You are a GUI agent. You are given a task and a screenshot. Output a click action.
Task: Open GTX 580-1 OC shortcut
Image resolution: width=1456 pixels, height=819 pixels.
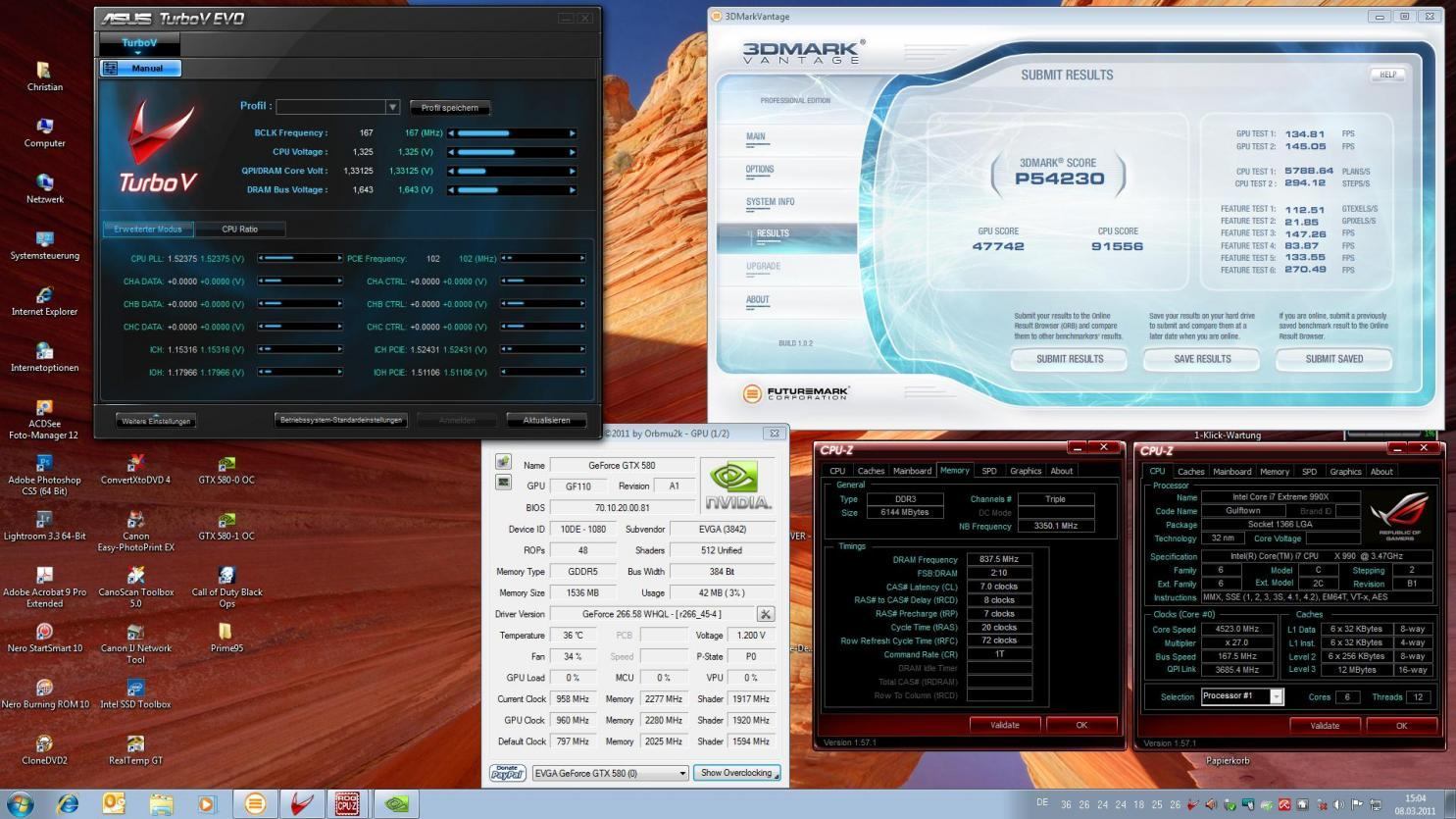(x=226, y=526)
